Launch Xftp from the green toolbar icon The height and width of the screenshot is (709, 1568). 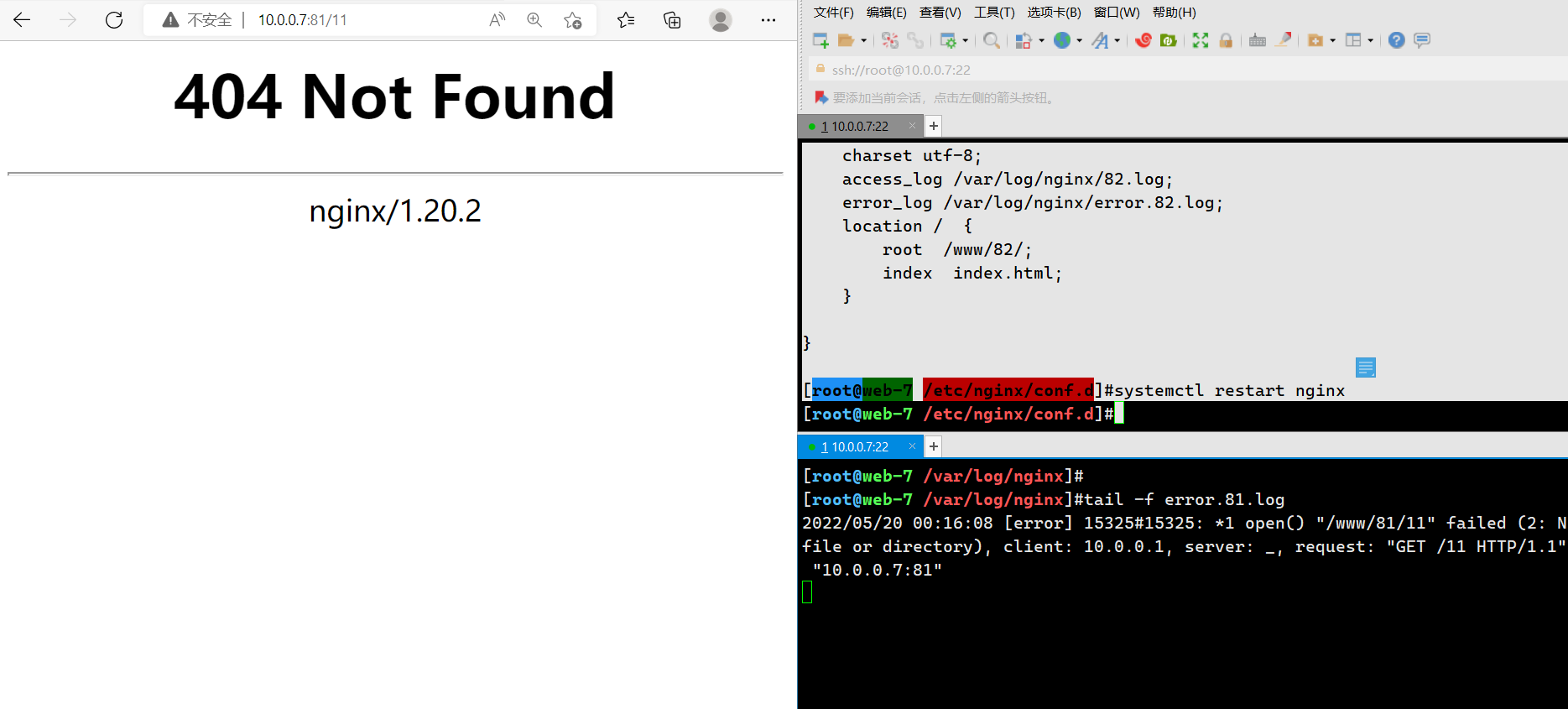pyautogui.click(x=1169, y=40)
